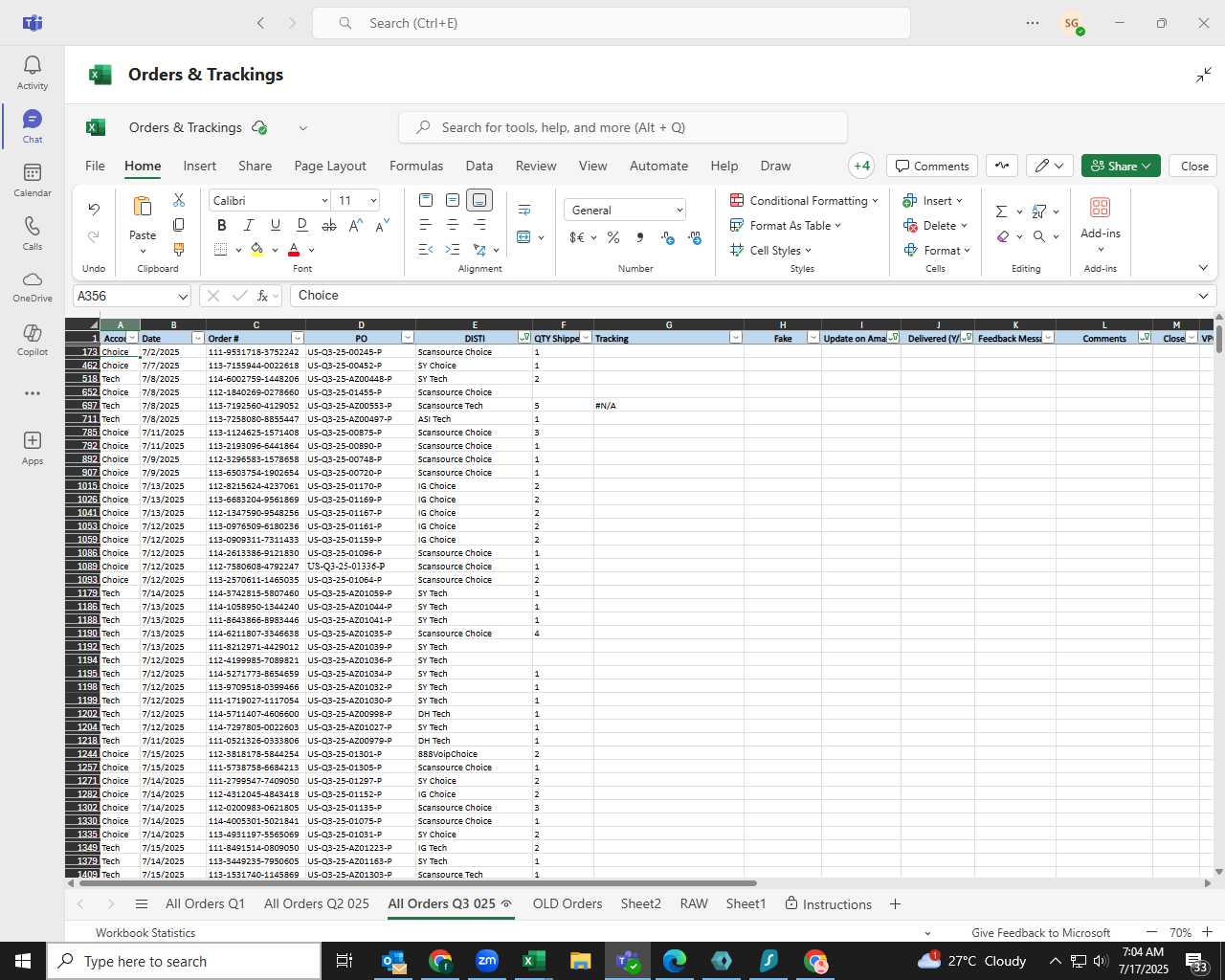1225x980 pixels.
Task: Expand the font name dropdown
Action: pyautogui.click(x=324, y=200)
